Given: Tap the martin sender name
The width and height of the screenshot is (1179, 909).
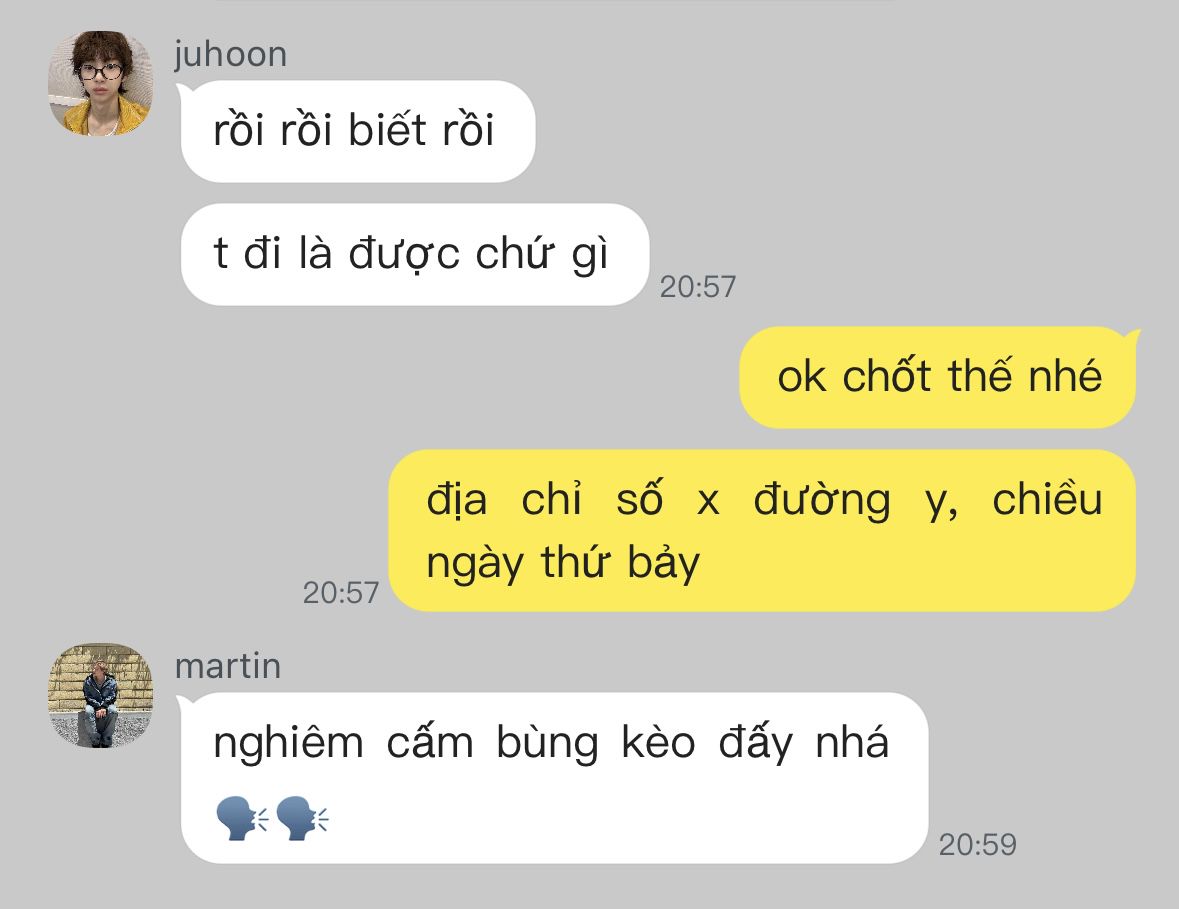Looking at the screenshot, I should 228,666.
